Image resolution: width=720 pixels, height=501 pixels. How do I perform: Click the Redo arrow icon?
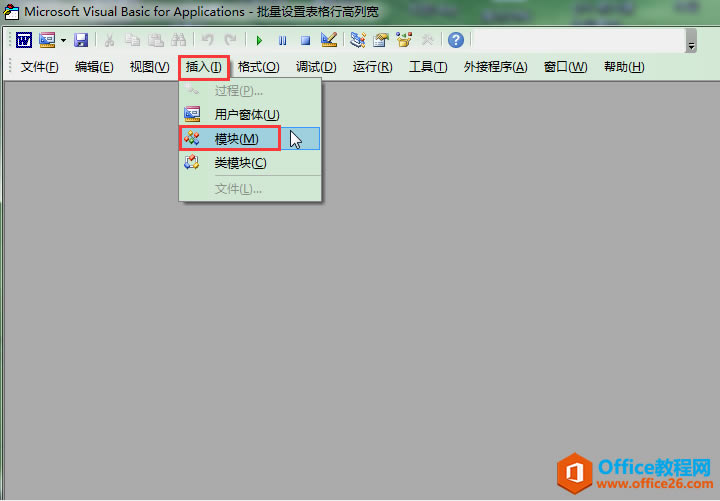[231, 40]
